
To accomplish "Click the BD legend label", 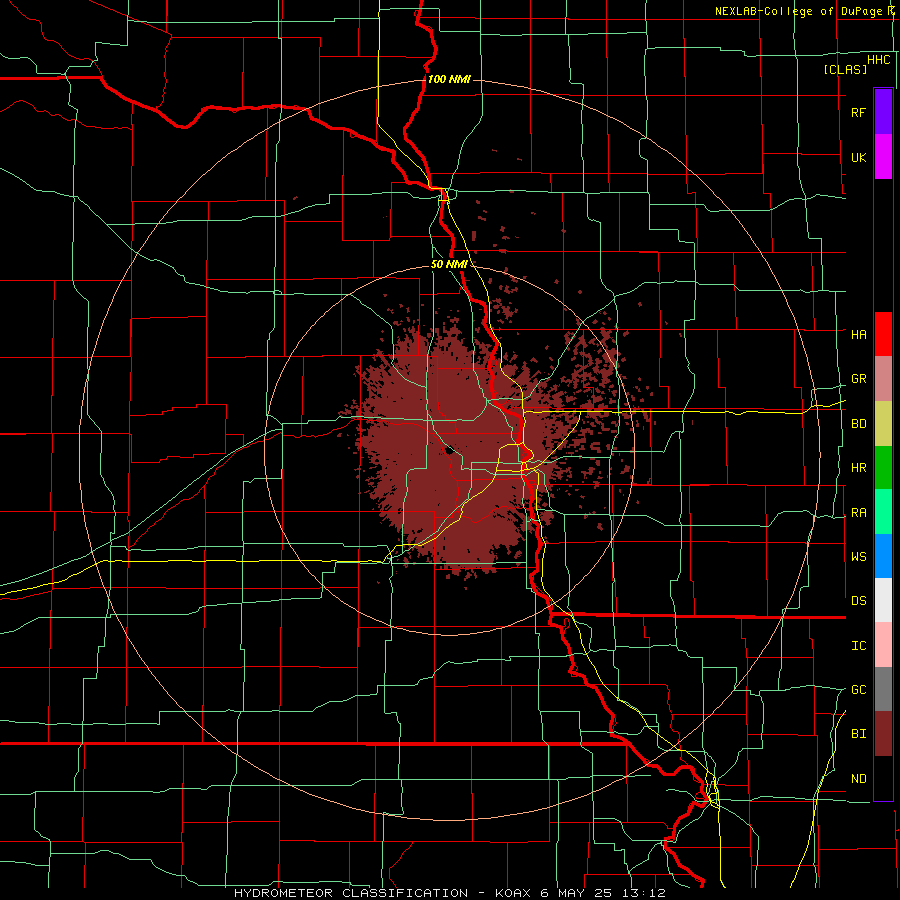I will tap(858, 424).
